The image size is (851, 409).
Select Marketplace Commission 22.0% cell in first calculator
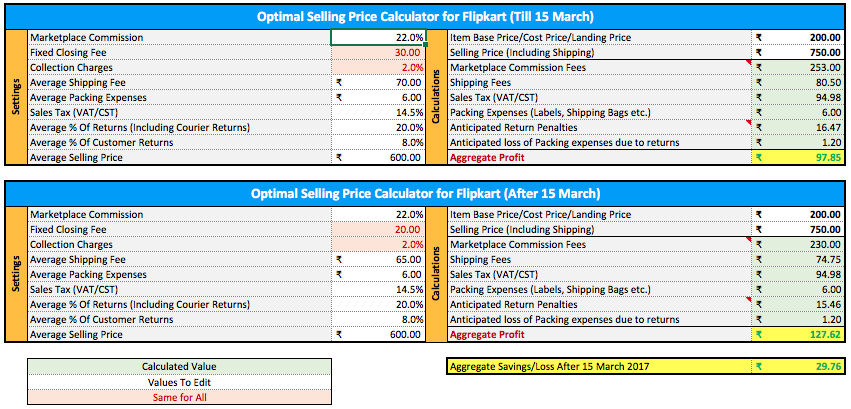point(378,37)
